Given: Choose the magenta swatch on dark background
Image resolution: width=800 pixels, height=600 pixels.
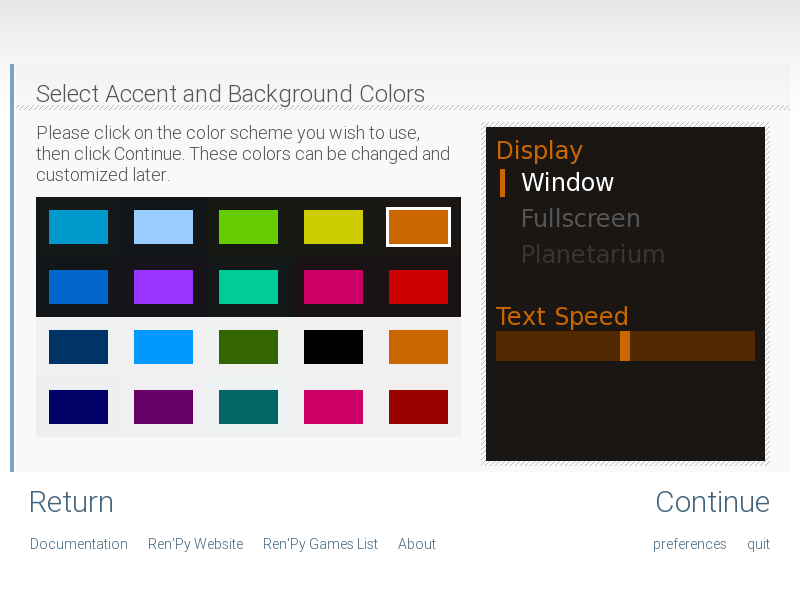Looking at the screenshot, I should click(333, 287).
